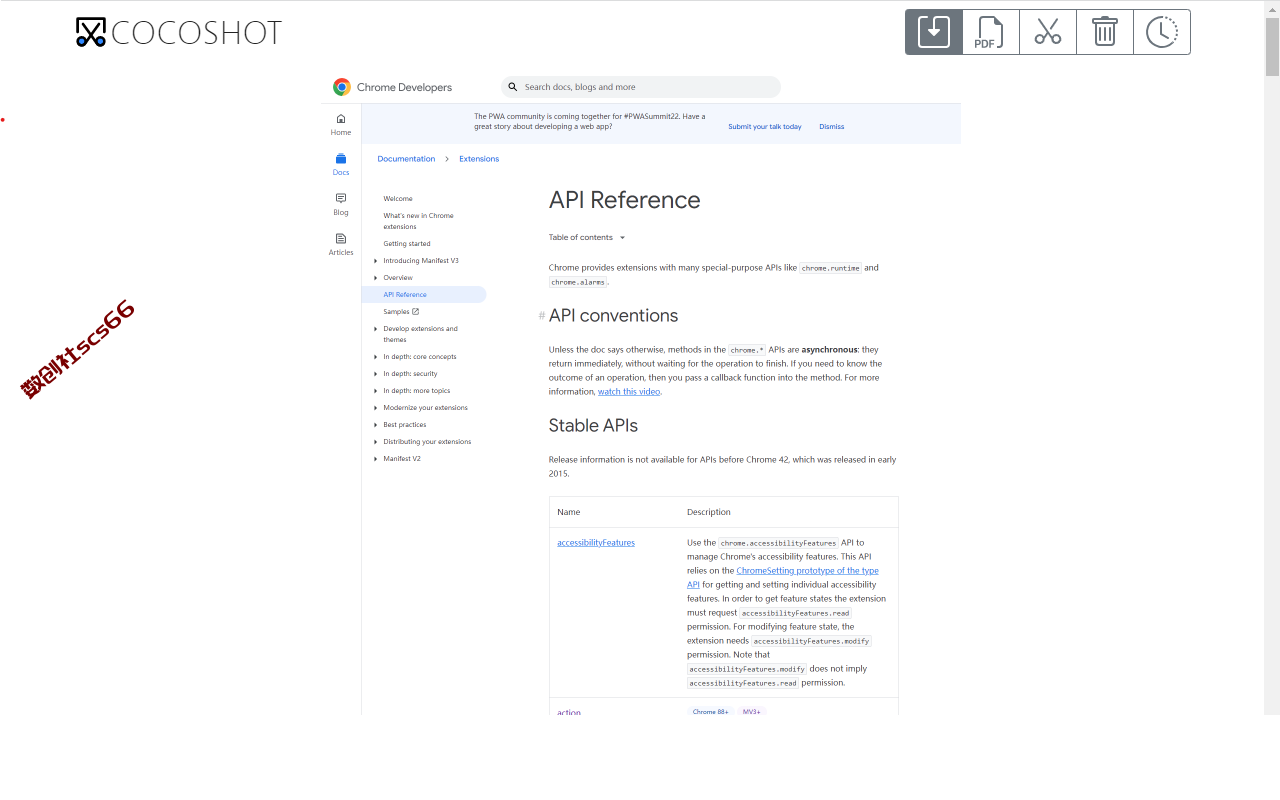Click the Extensions breadcrumb
This screenshot has height=800, width=1280.
tap(479, 159)
